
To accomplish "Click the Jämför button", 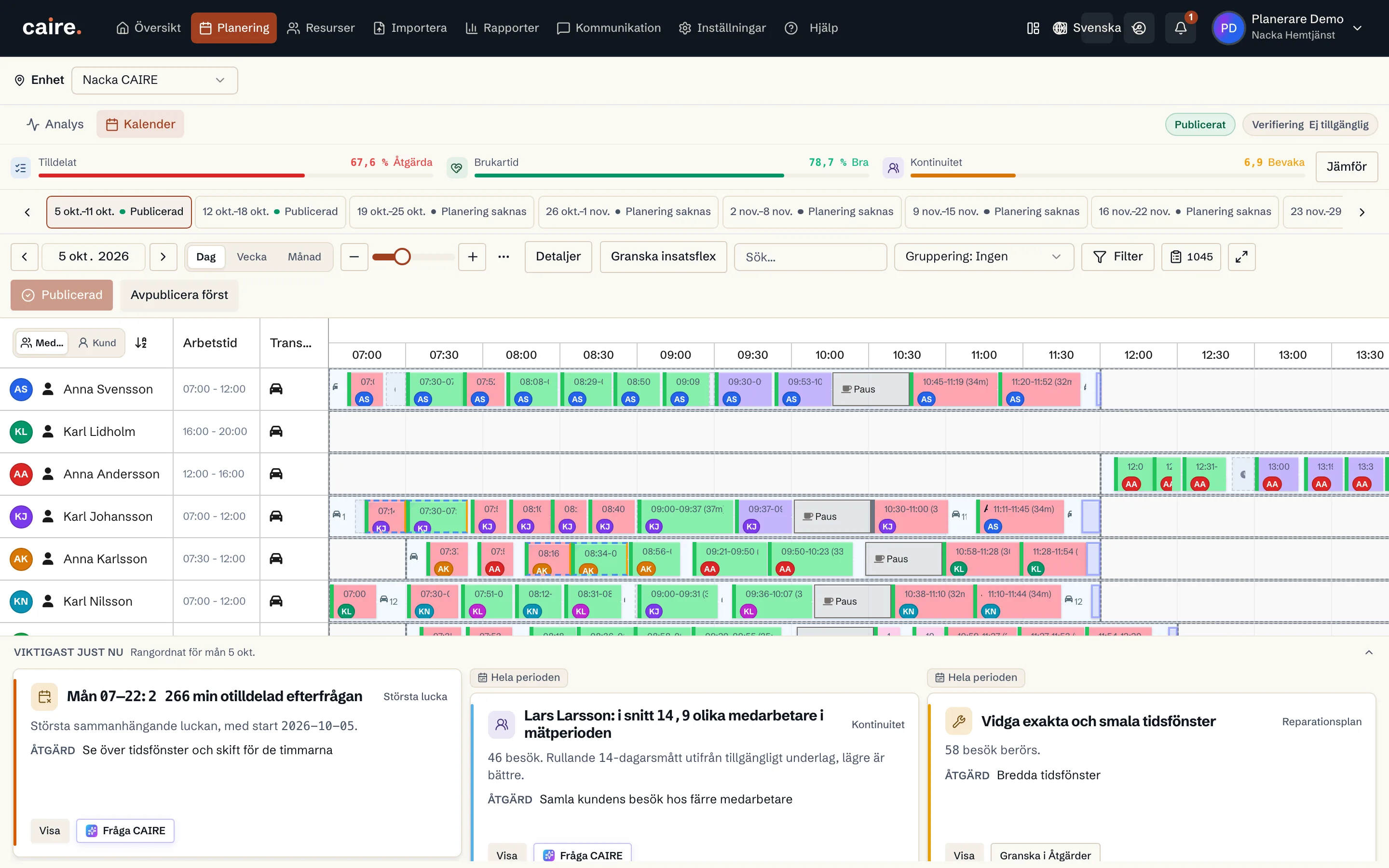I will pyautogui.click(x=1346, y=167).
